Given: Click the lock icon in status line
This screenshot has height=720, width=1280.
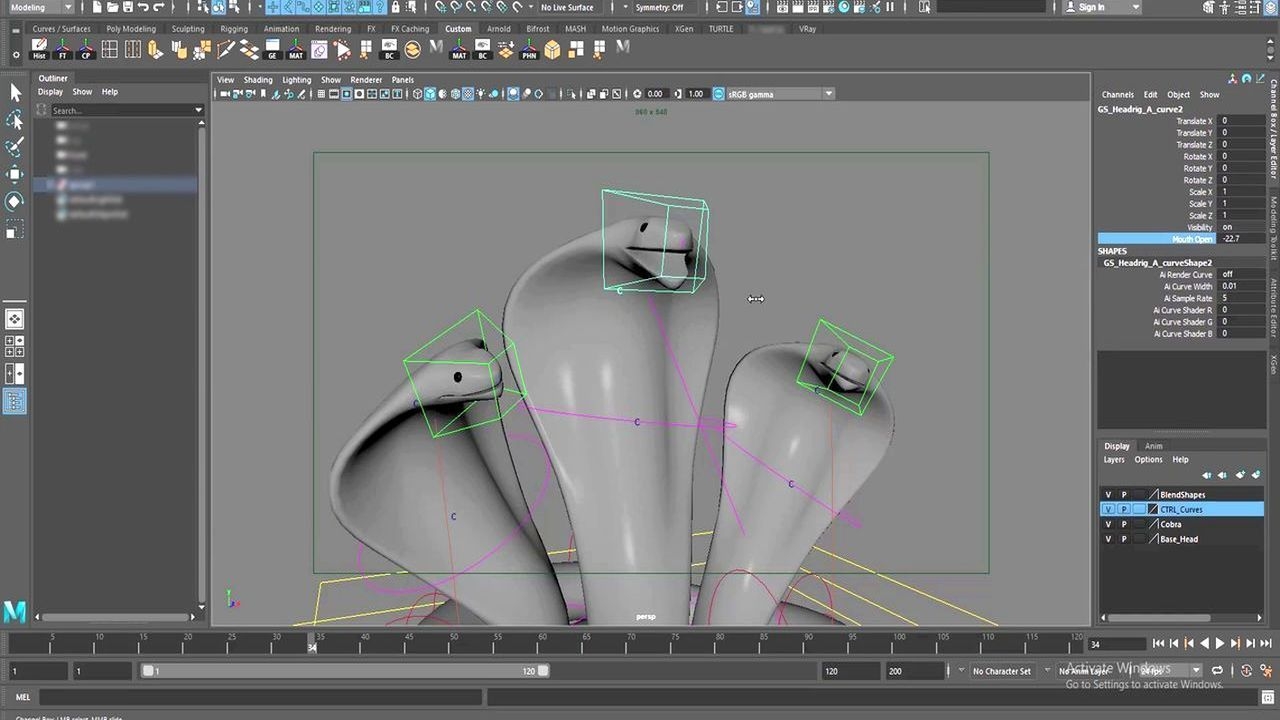Looking at the screenshot, I should pyautogui.click(x=395, y=7).
